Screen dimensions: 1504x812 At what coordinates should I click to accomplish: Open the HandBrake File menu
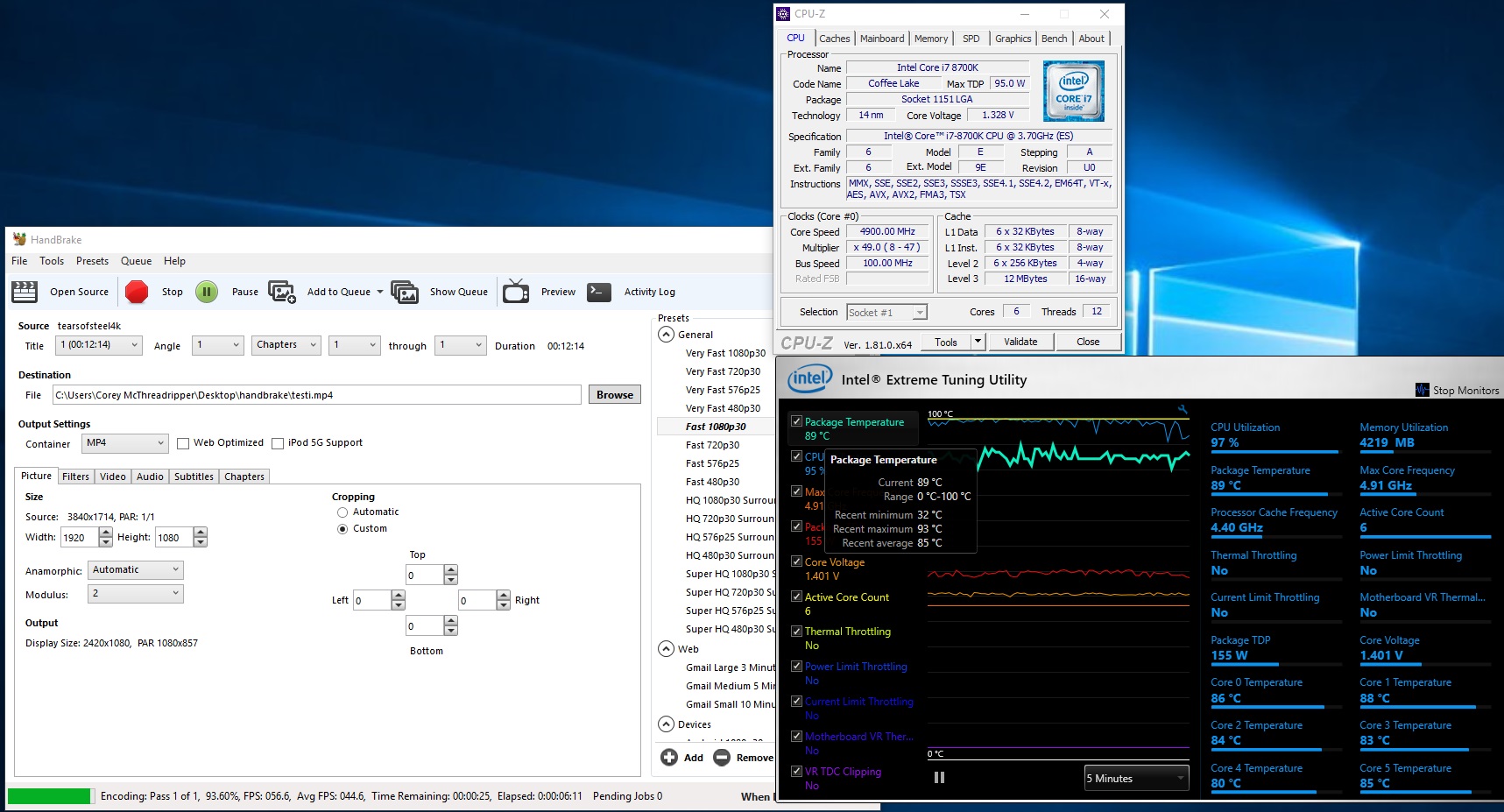pos(19,261)
